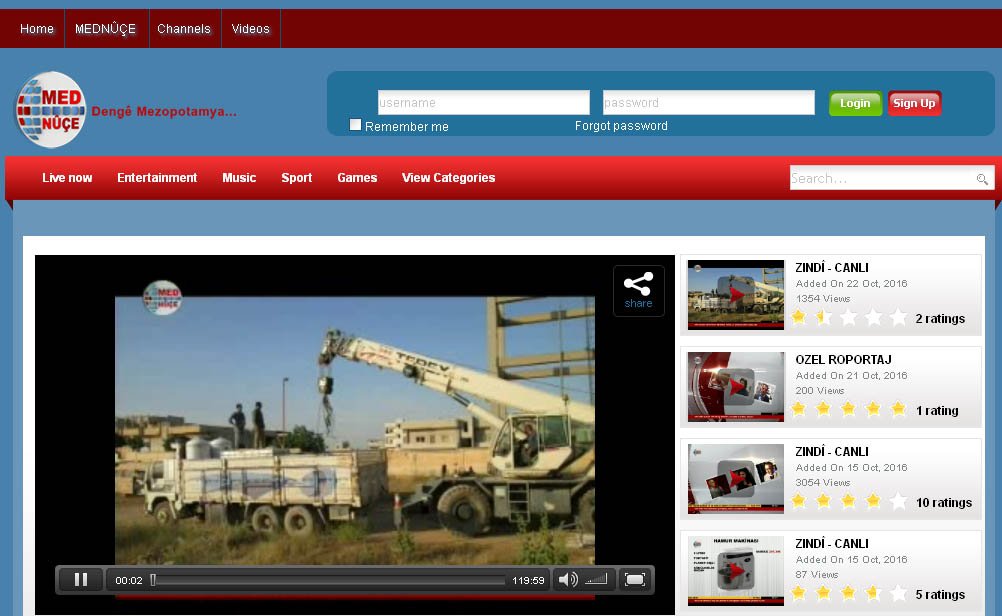Open the ZINDÎ - CANLI thumbnail from 22 Oct
1002x616 pixels.
point(736,295)
